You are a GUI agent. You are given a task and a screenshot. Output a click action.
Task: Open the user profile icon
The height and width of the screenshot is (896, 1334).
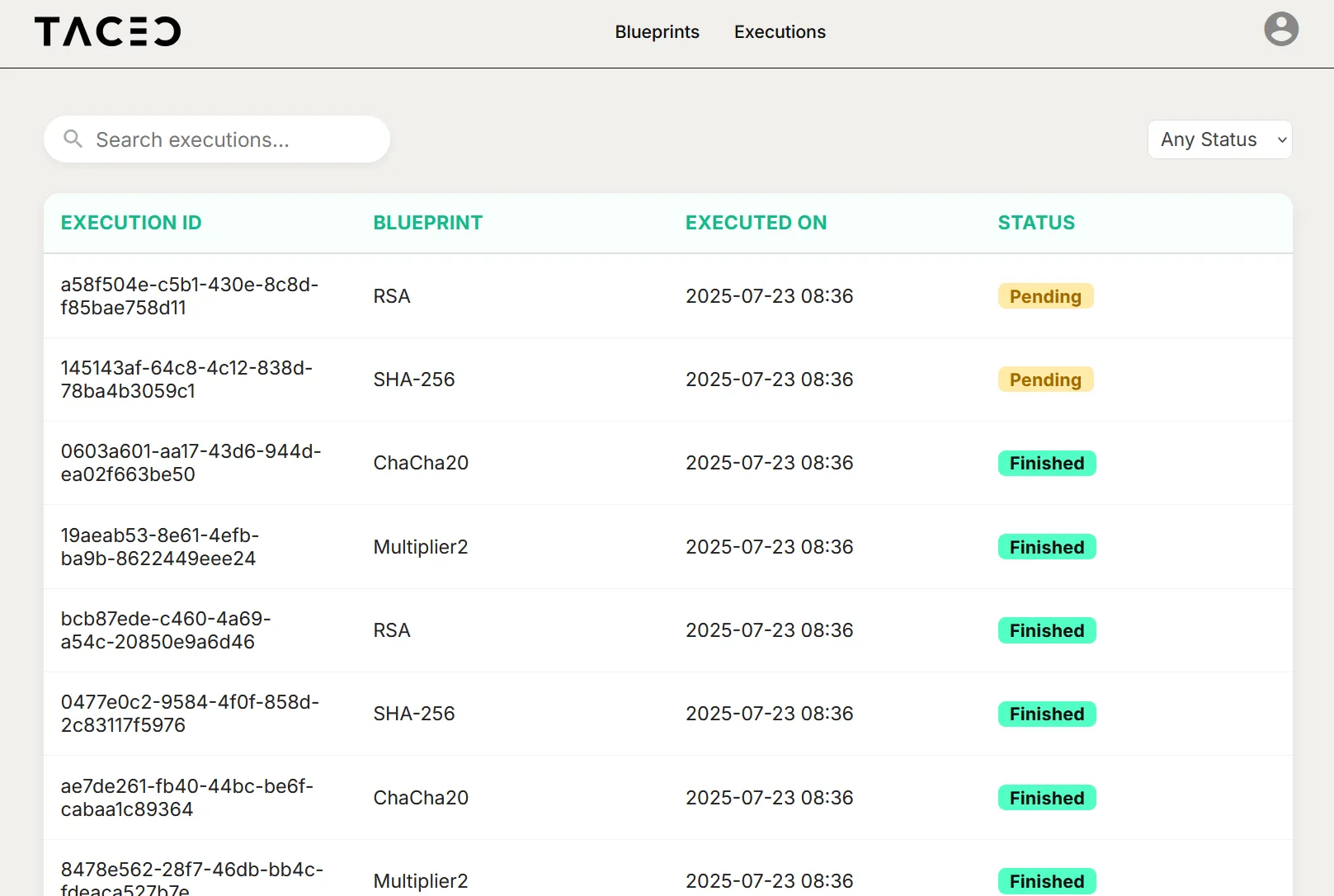(x=1280, y=30)
